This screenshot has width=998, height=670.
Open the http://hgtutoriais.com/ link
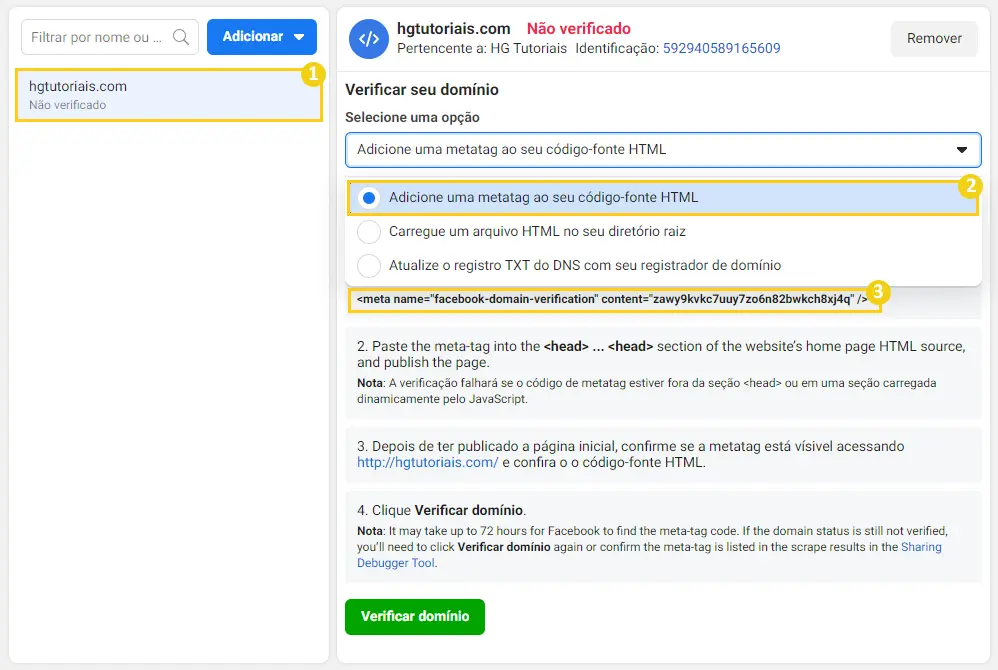(x=427, y=463)
